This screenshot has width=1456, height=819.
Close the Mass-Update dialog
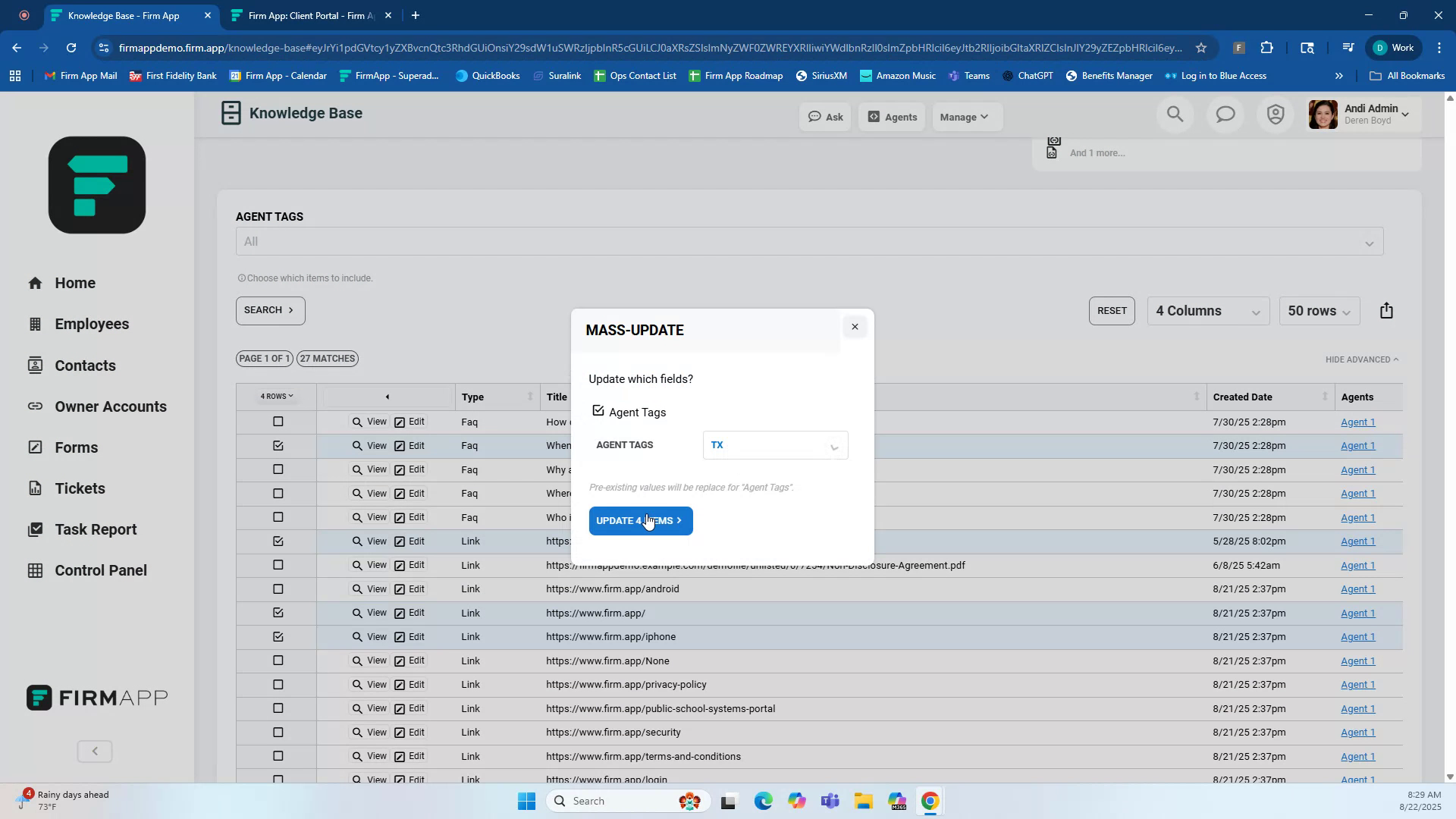pyautogui.click(x=855, y=327)
